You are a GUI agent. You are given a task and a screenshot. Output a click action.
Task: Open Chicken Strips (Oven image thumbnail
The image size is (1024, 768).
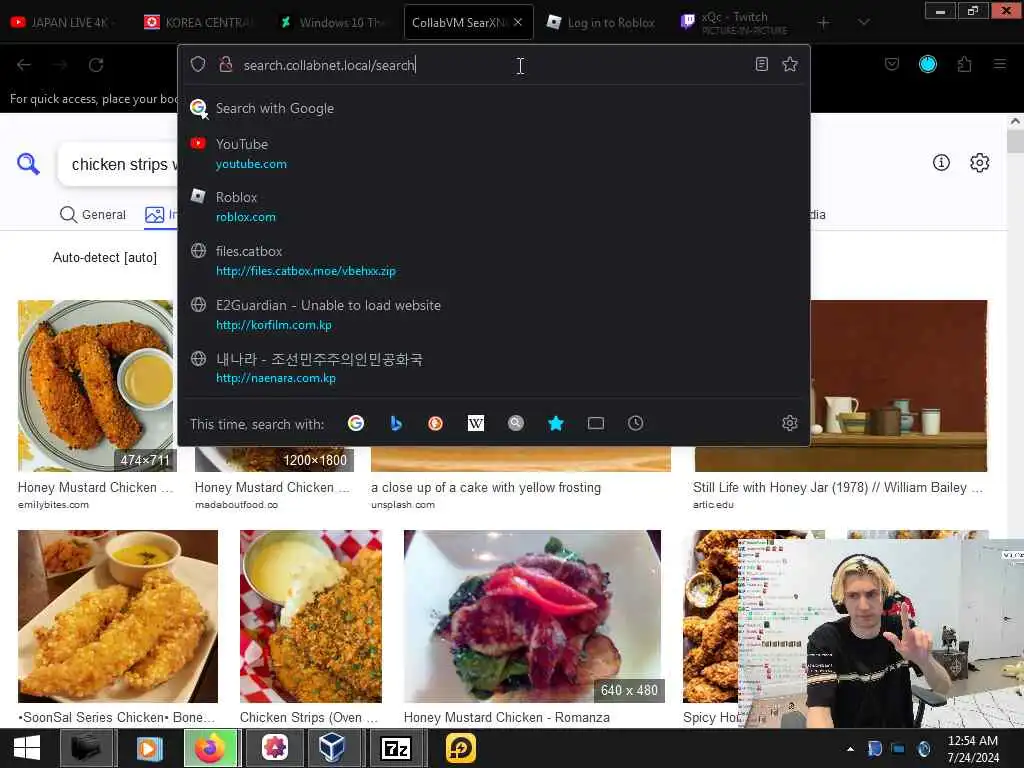click(x=311, y=616)
